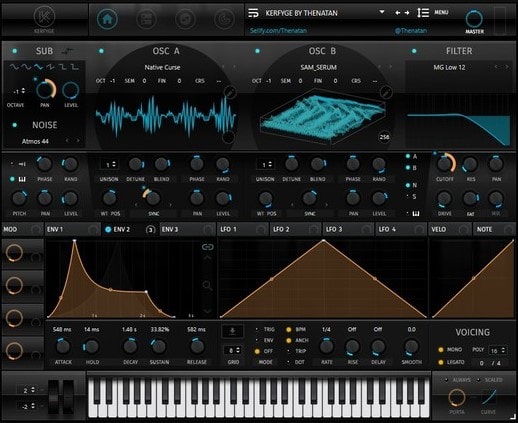This screenshot has width=518, height=423.
Task: Switch to LFO 3 tab
Action: 348,229
